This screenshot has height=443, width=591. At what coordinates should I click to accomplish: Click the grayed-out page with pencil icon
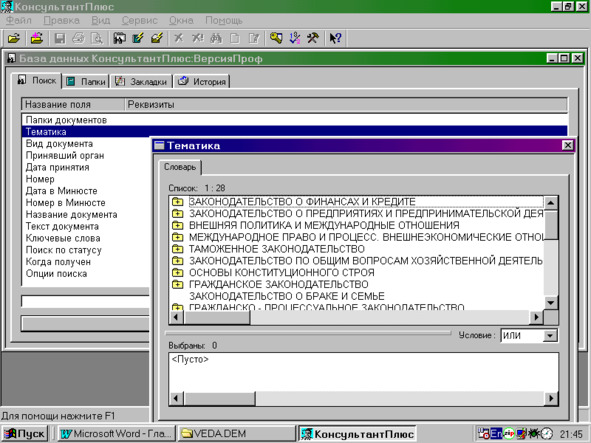(x=254, y=38)
